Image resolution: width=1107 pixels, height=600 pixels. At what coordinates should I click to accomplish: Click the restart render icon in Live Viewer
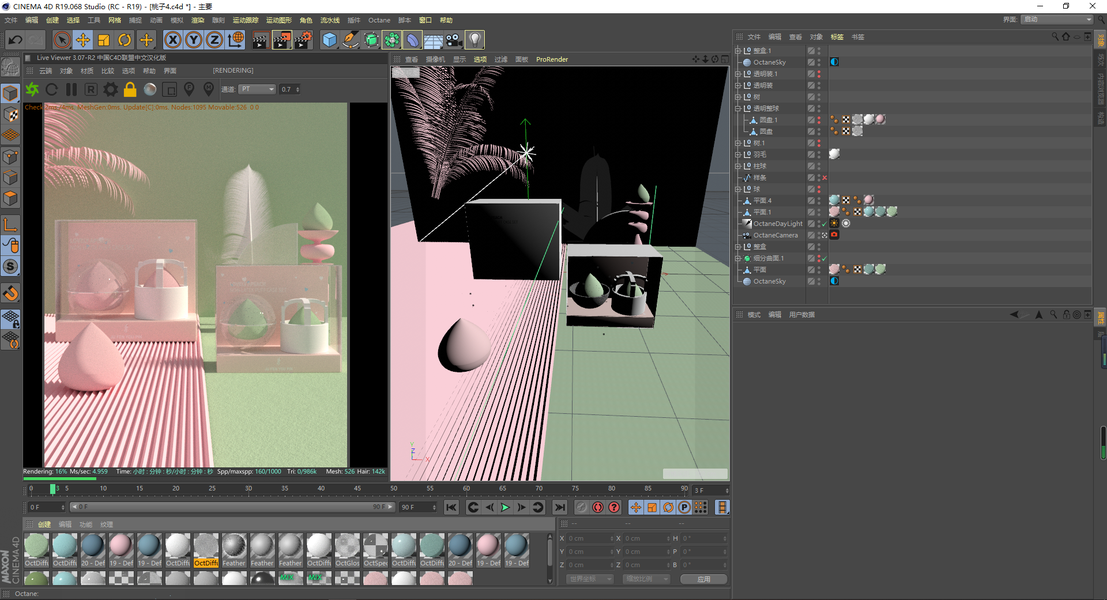(x=52, y=90)
